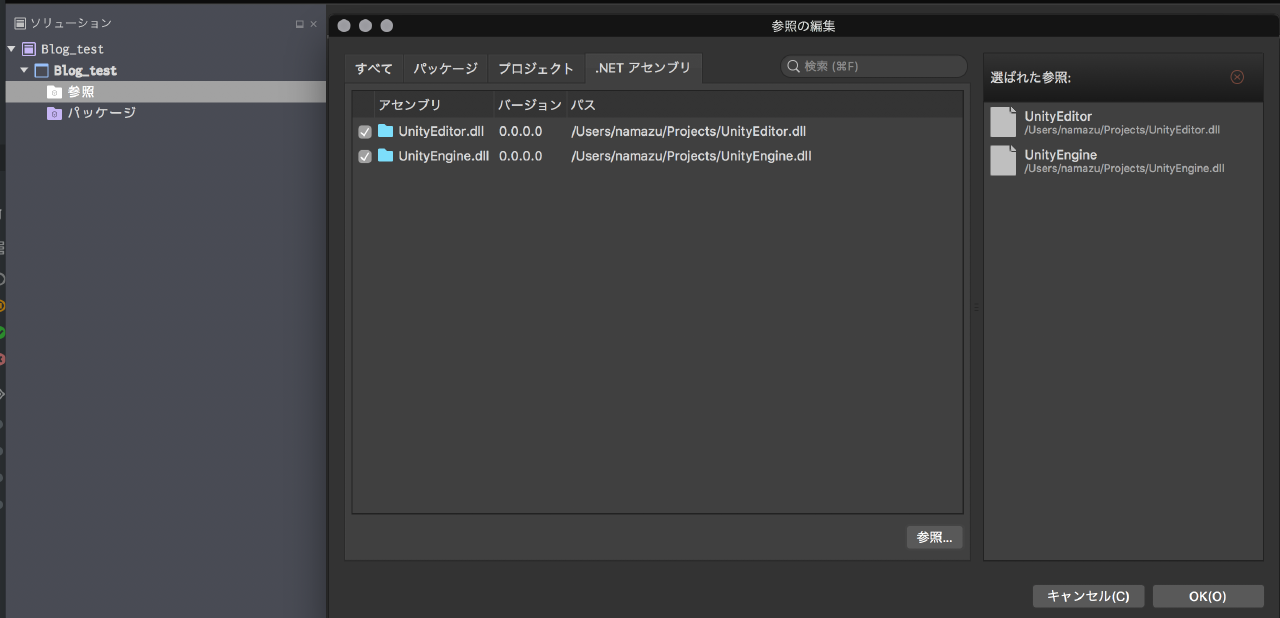Uncheck the UnityEngine.dll checkbox
This screenshot has width=1280, height=618.
point(365,156)
